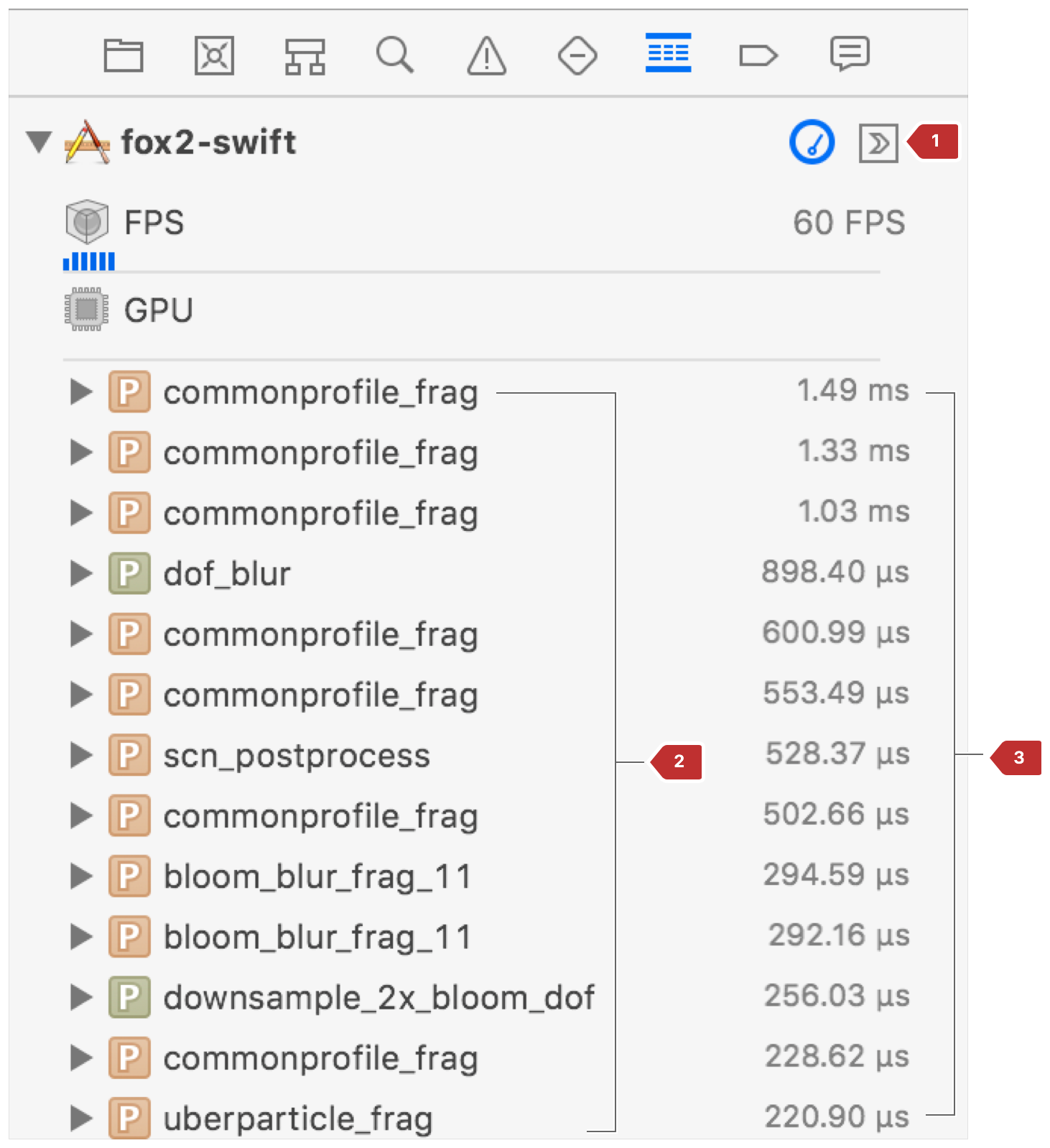The height and width of the screenshot is (1148, 1050).
Task: Open the Breakpoint navigator icon
Action: pos(758,55)
